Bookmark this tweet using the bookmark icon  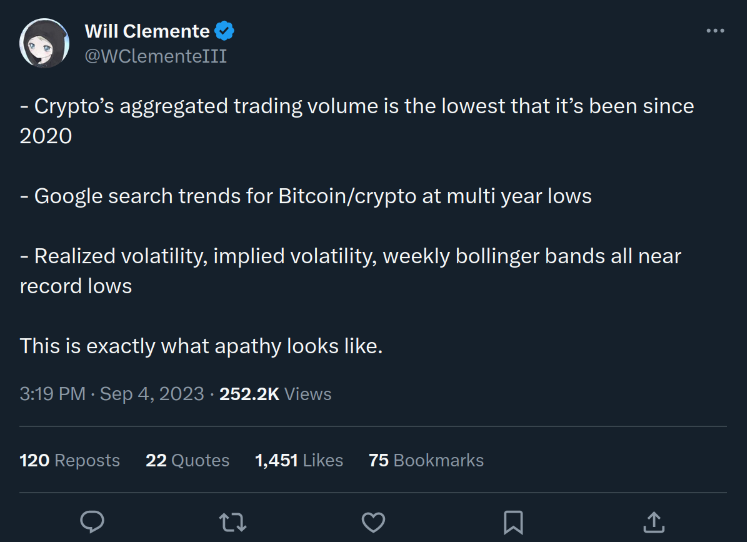point(513,521)
